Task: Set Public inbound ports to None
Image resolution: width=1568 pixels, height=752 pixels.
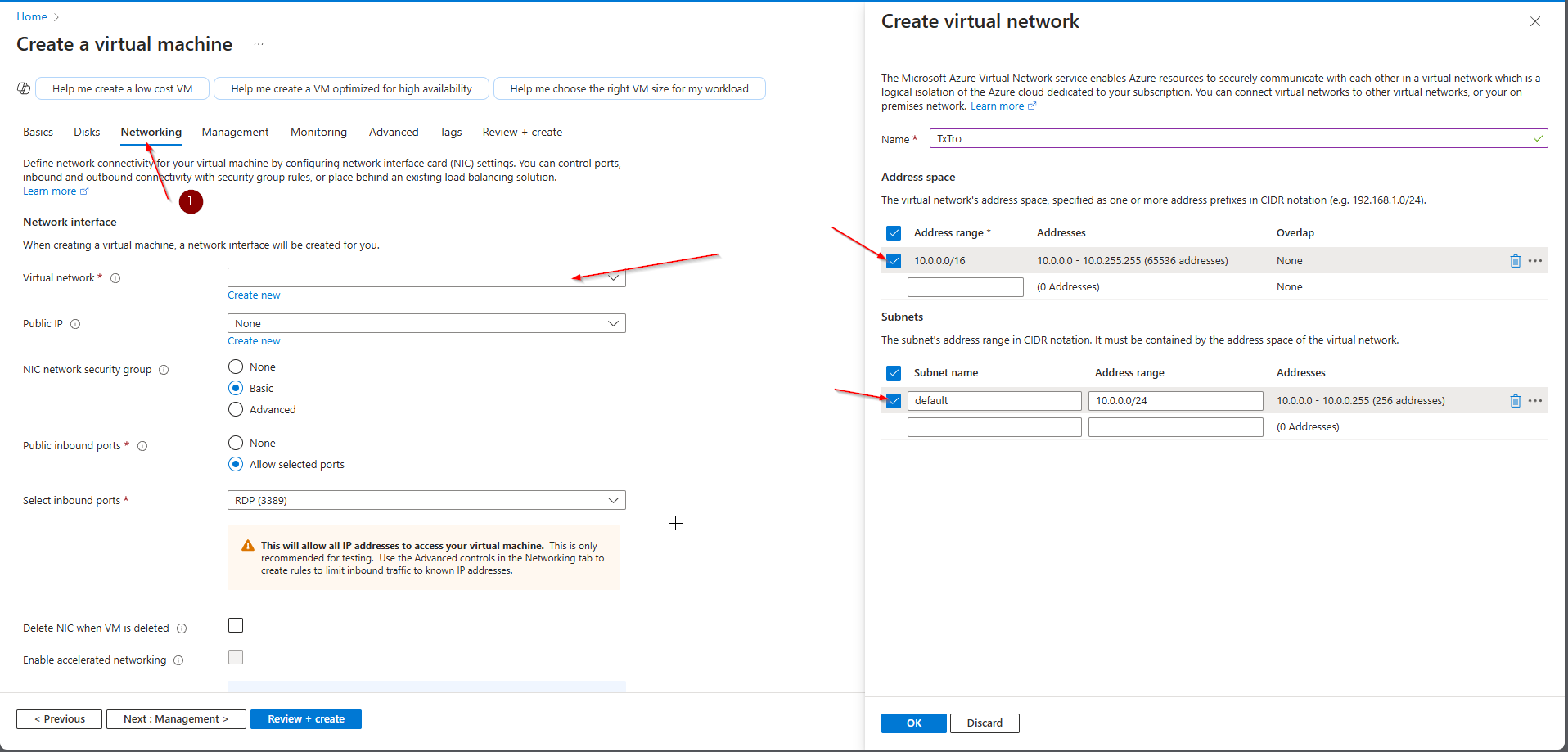Action: click(x=236, y=443)
